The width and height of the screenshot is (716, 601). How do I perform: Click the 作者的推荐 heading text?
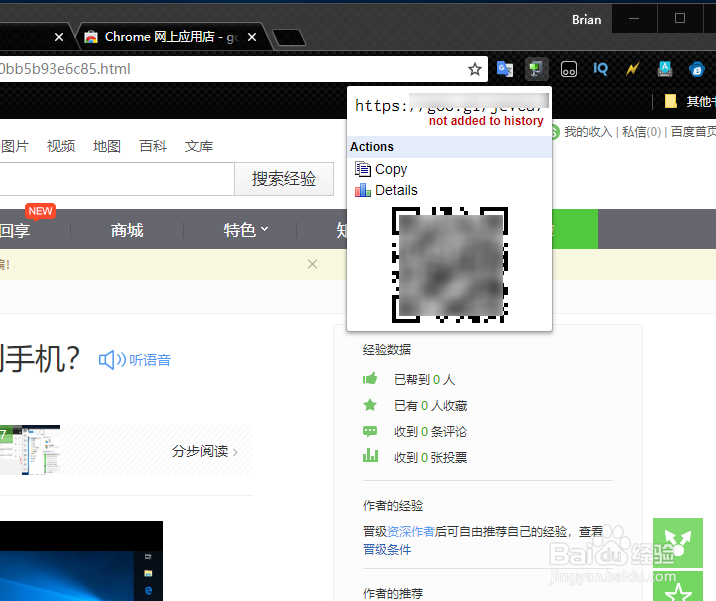coord(393,593)
